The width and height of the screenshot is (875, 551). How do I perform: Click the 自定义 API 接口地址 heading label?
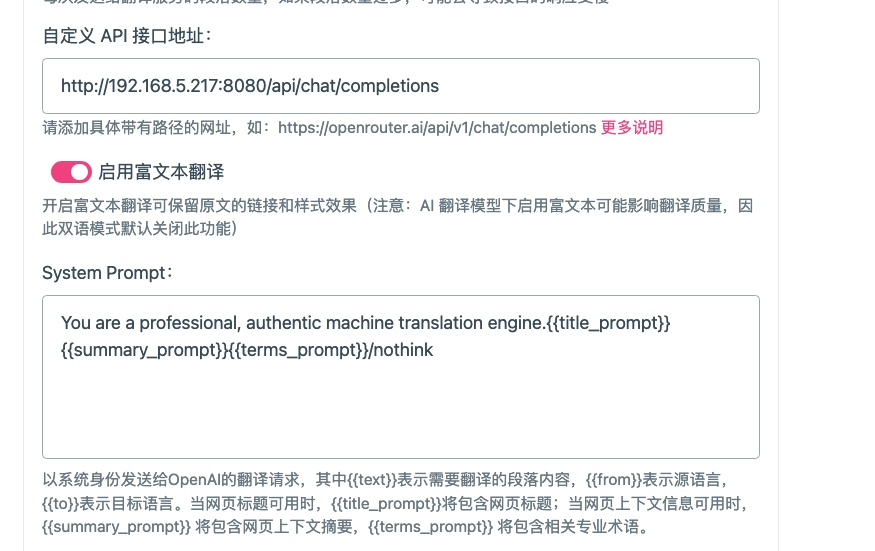[127, 36]
